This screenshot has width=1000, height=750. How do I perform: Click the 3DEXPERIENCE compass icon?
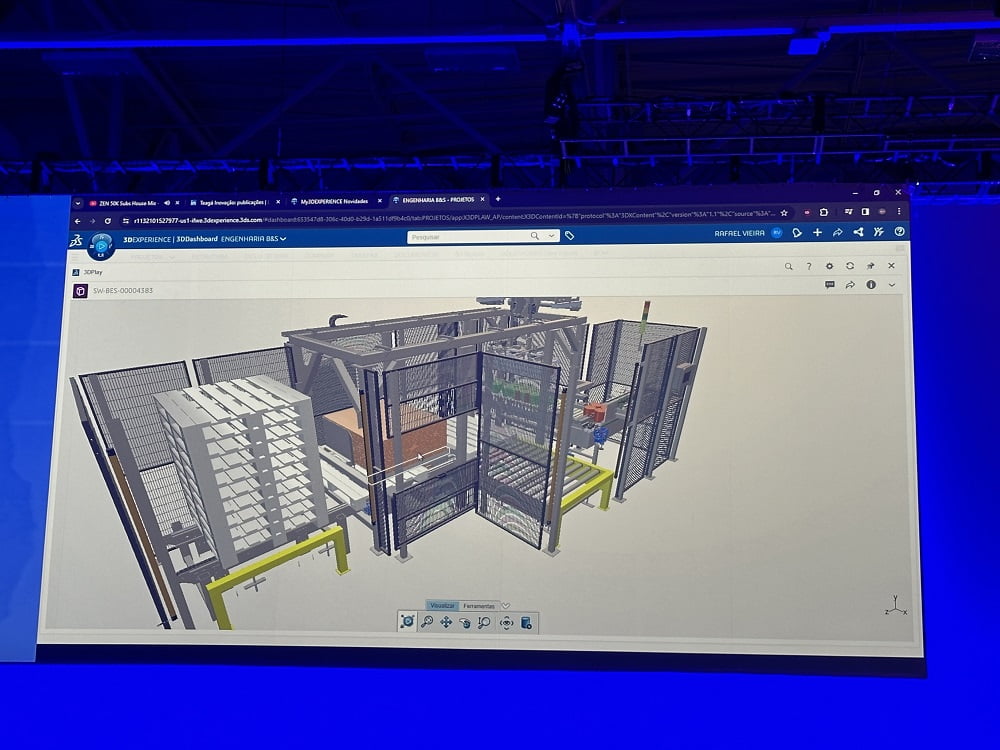tap(101, 245)
